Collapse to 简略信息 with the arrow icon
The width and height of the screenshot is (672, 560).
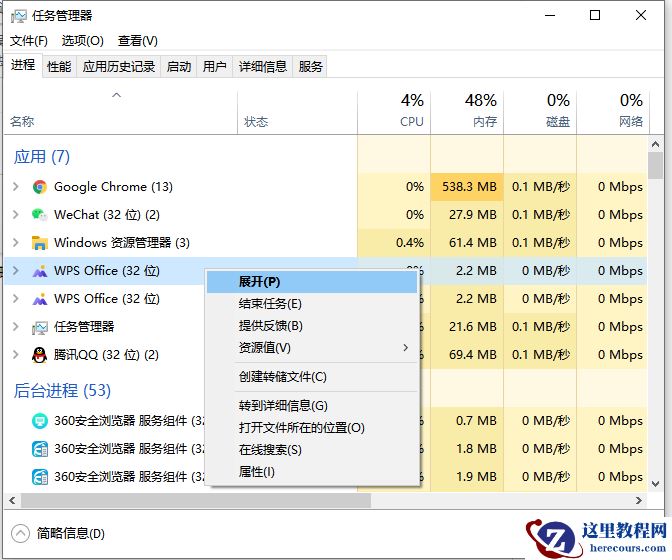[x=20, y=533]
